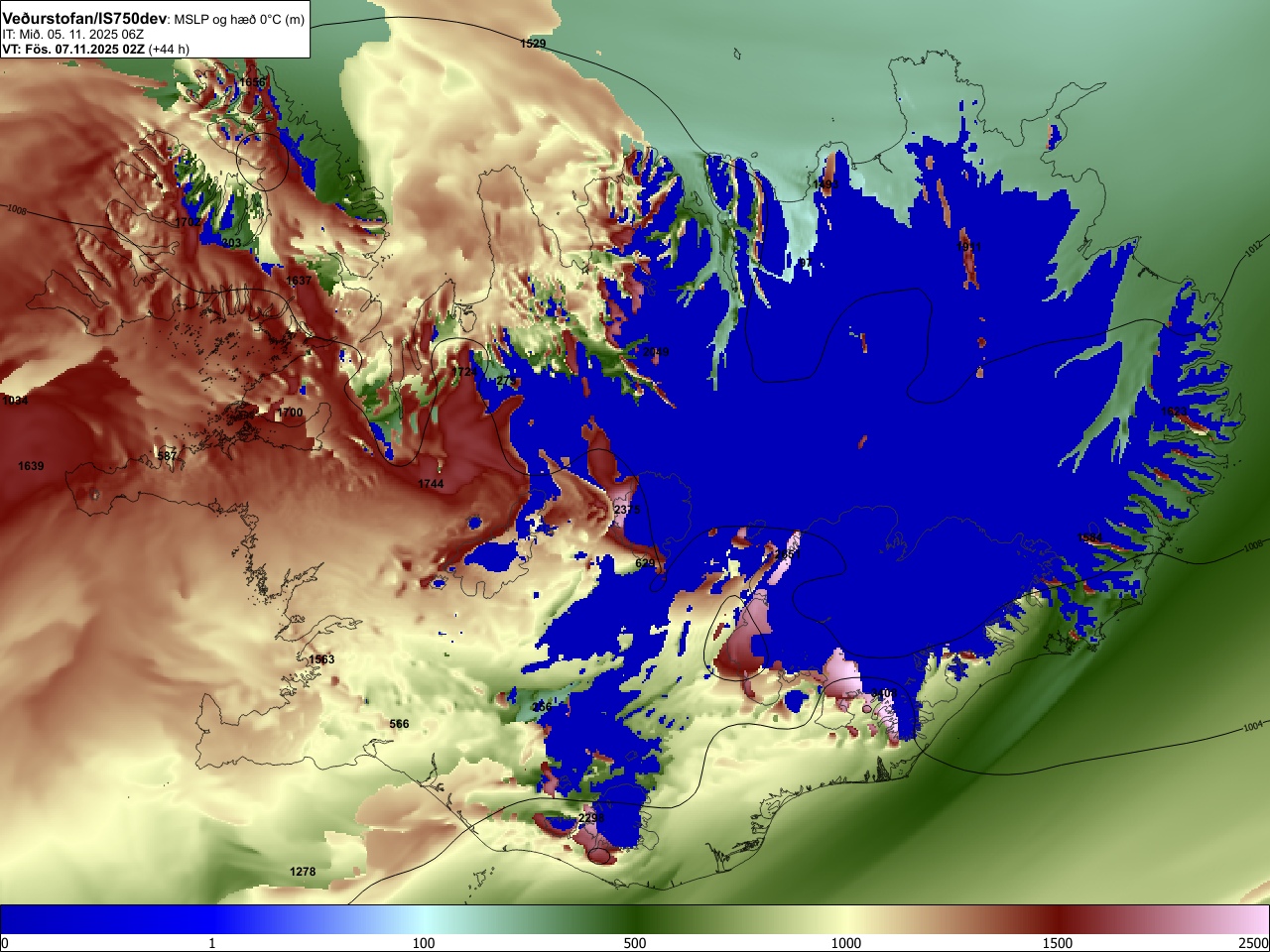Click the map value '1744'
The width and height of the screenshot is (1270, 952).
431,484
